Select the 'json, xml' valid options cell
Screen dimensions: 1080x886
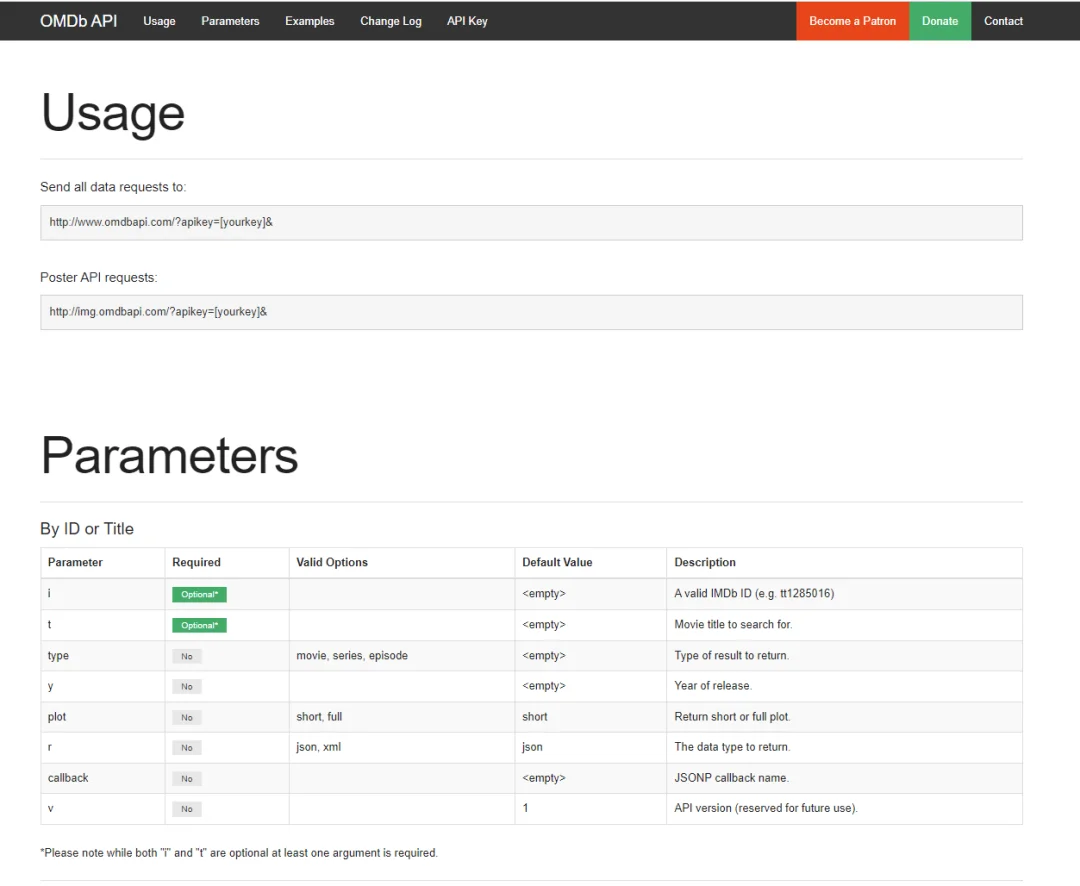pyautogui.click(x=402, y=748)
